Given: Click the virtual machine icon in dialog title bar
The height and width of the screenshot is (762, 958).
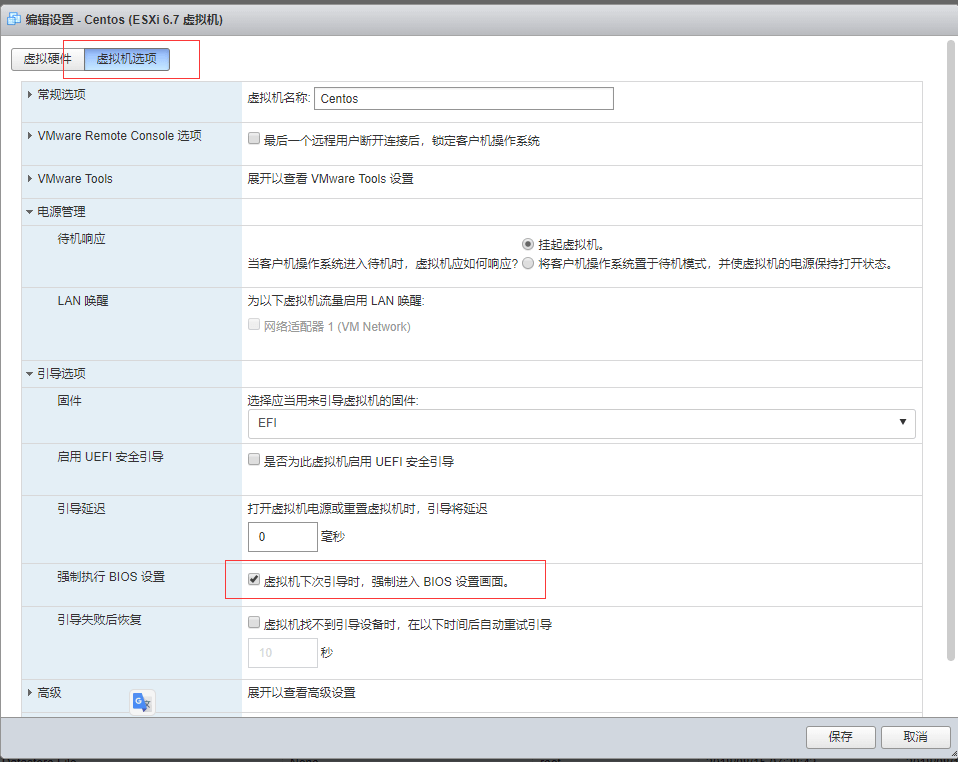Looking at the screenshot, I should point(12,19).
